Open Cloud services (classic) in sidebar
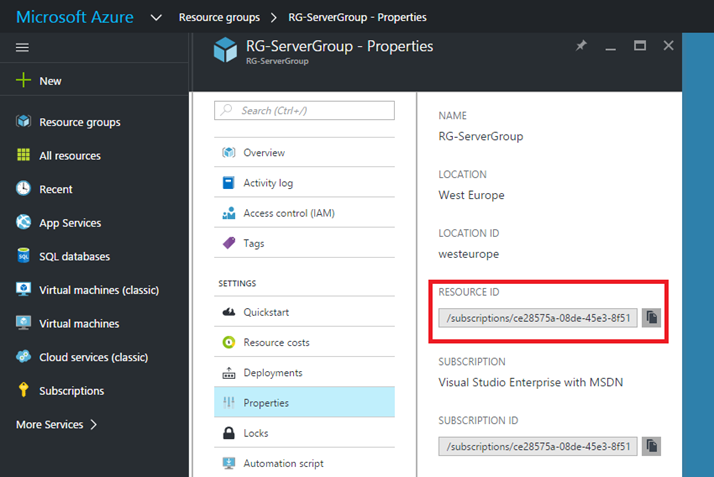Viewport: 714px width, 477px height. click(82, 357)
